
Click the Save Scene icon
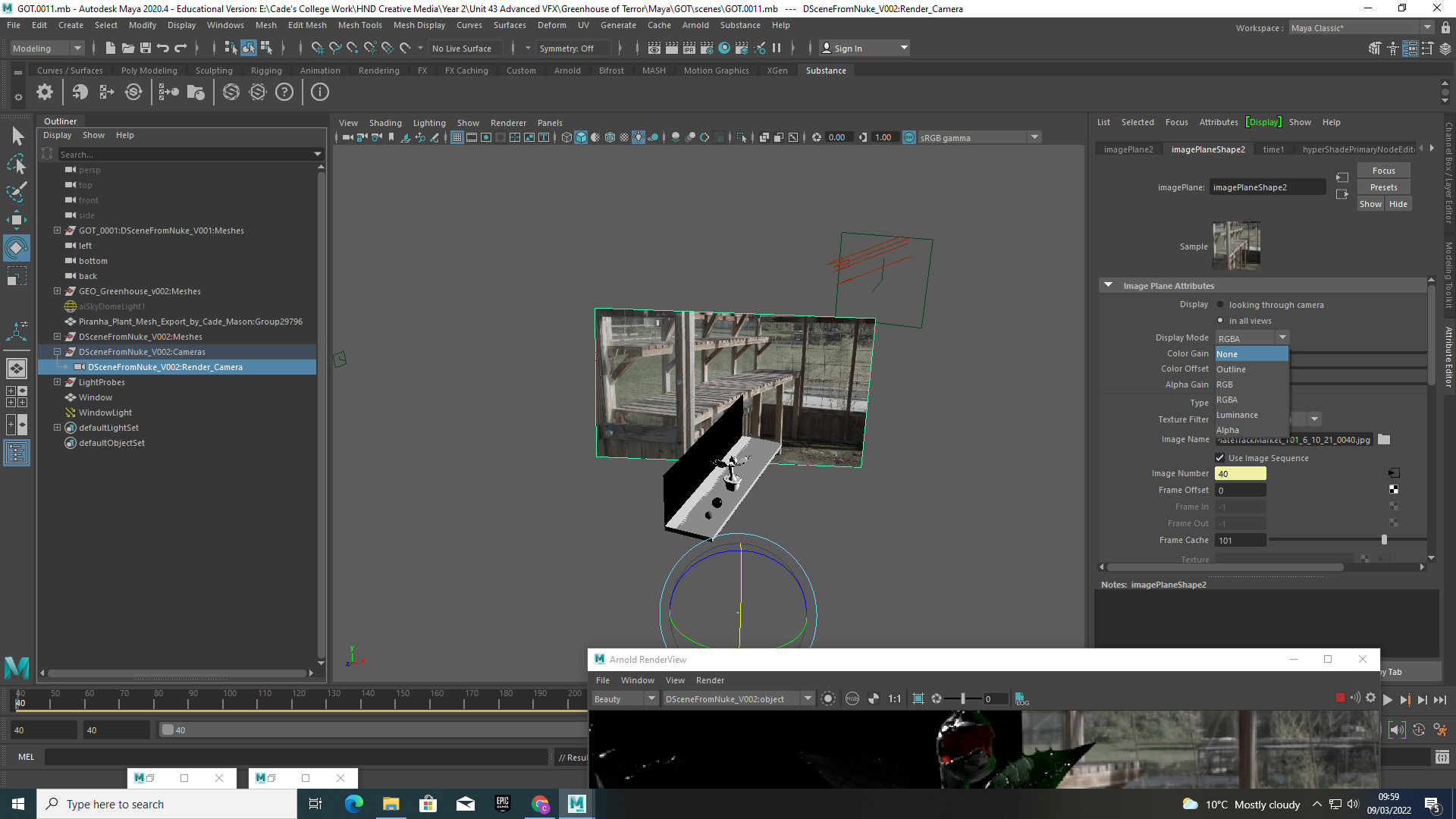pyautogui.click(x=146, y=48)
